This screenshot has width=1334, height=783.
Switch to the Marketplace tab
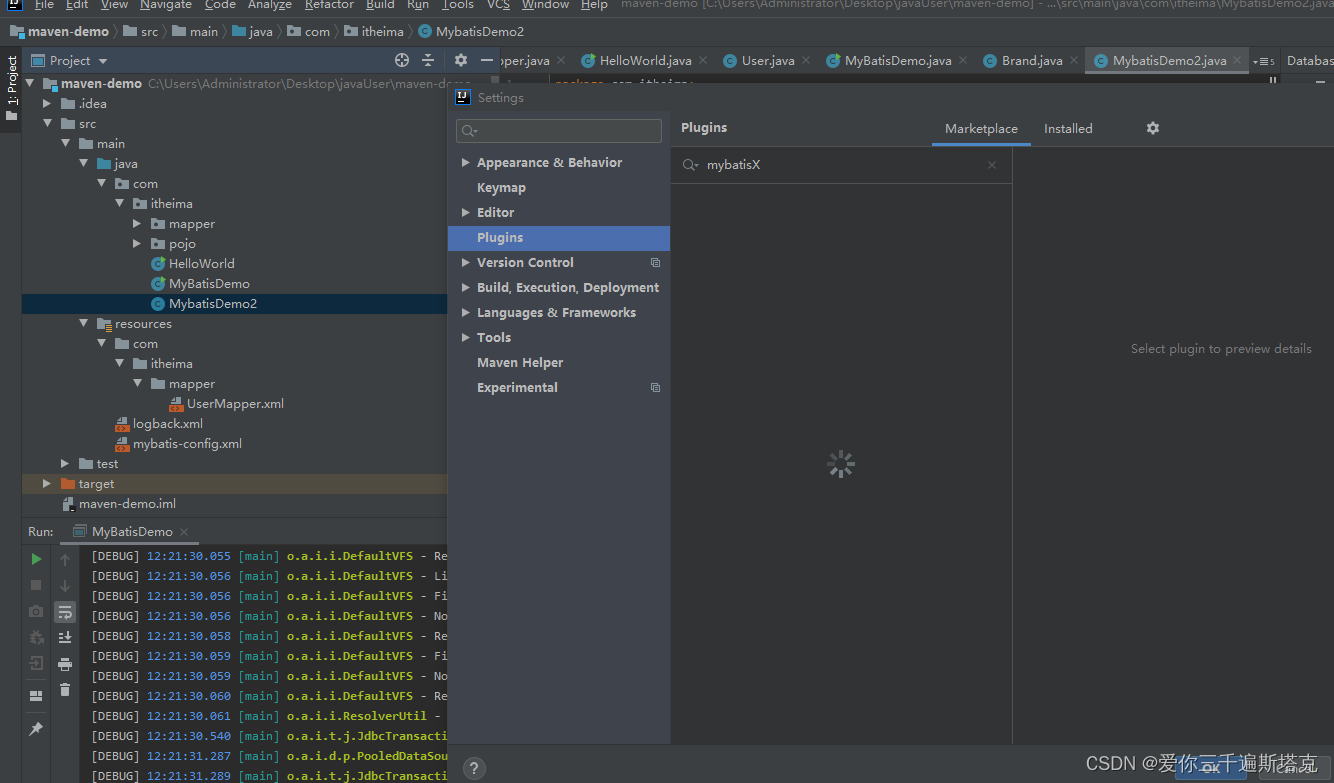(981, 128)
